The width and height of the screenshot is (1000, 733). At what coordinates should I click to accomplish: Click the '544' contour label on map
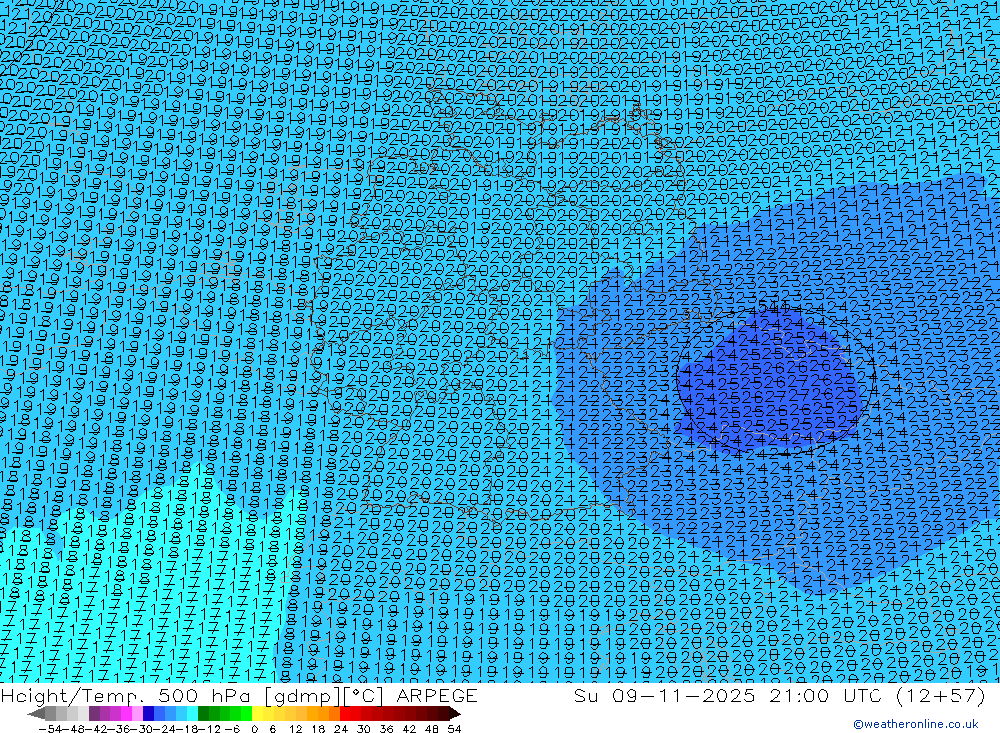tap(774, 307)
